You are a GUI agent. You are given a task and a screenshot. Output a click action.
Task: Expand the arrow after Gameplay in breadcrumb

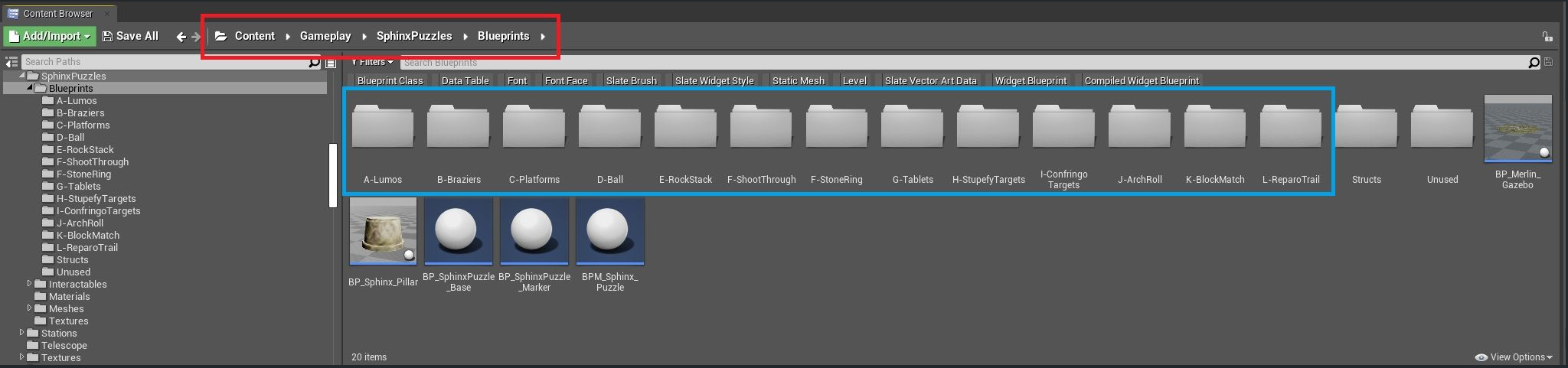tap(364, 36)
